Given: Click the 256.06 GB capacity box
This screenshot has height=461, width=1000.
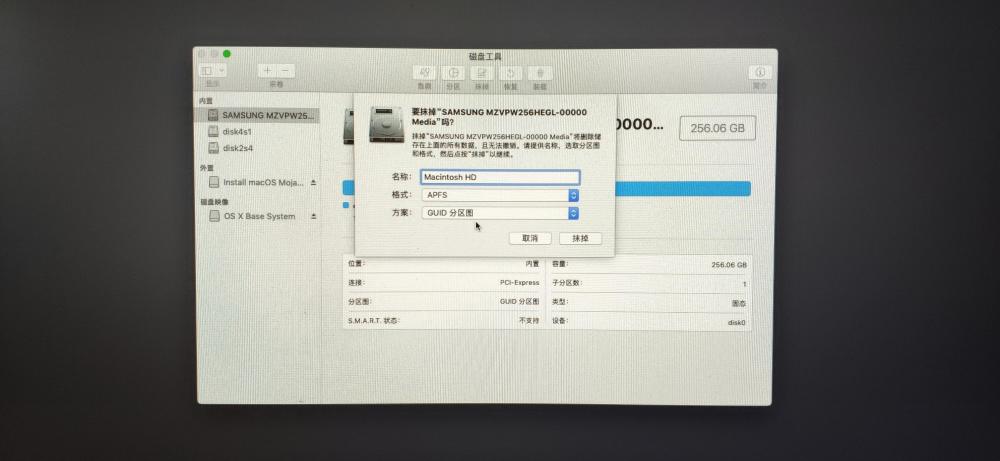Looking at the screenshot, I should (717, 128).
